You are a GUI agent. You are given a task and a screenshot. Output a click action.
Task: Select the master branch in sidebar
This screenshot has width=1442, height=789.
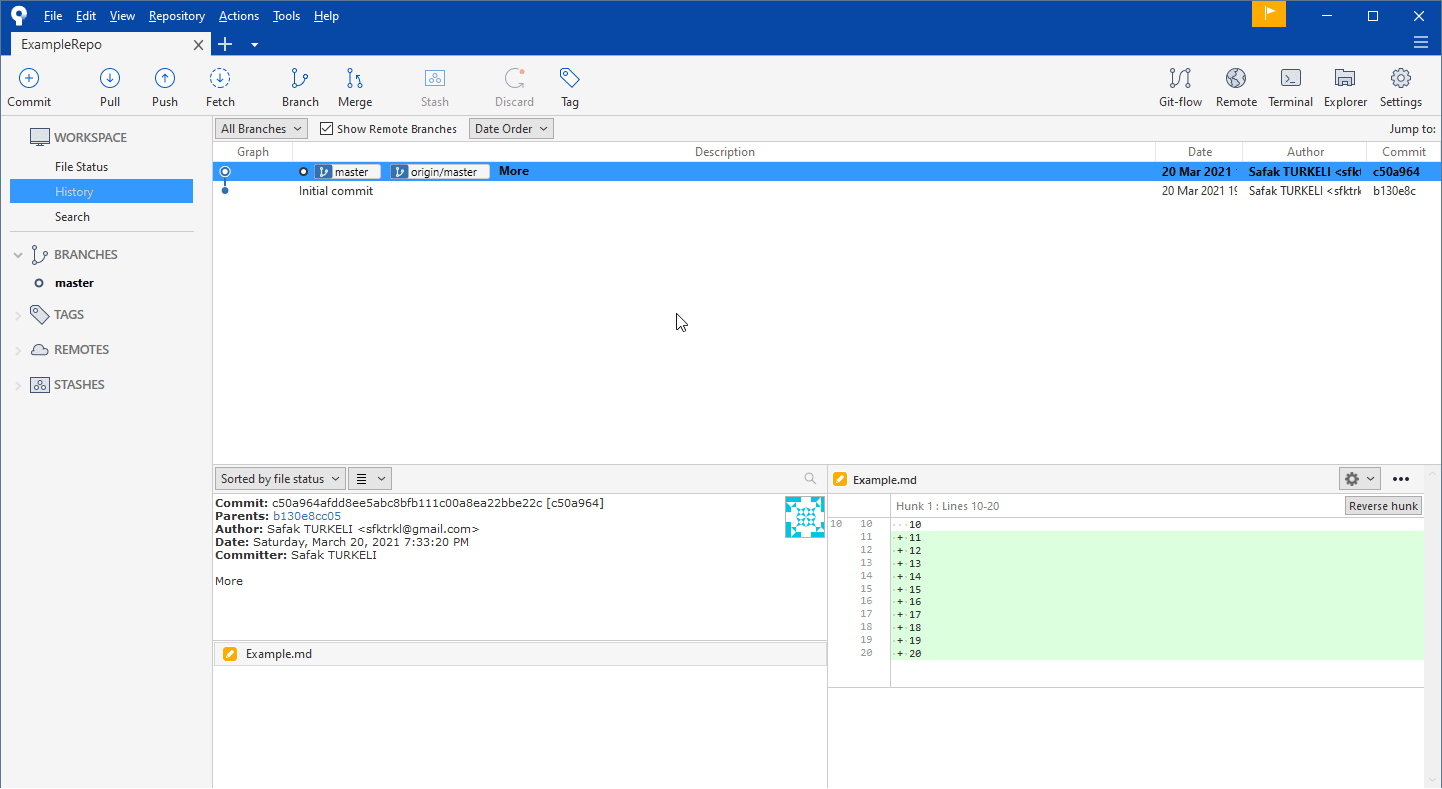coord(74,283)
